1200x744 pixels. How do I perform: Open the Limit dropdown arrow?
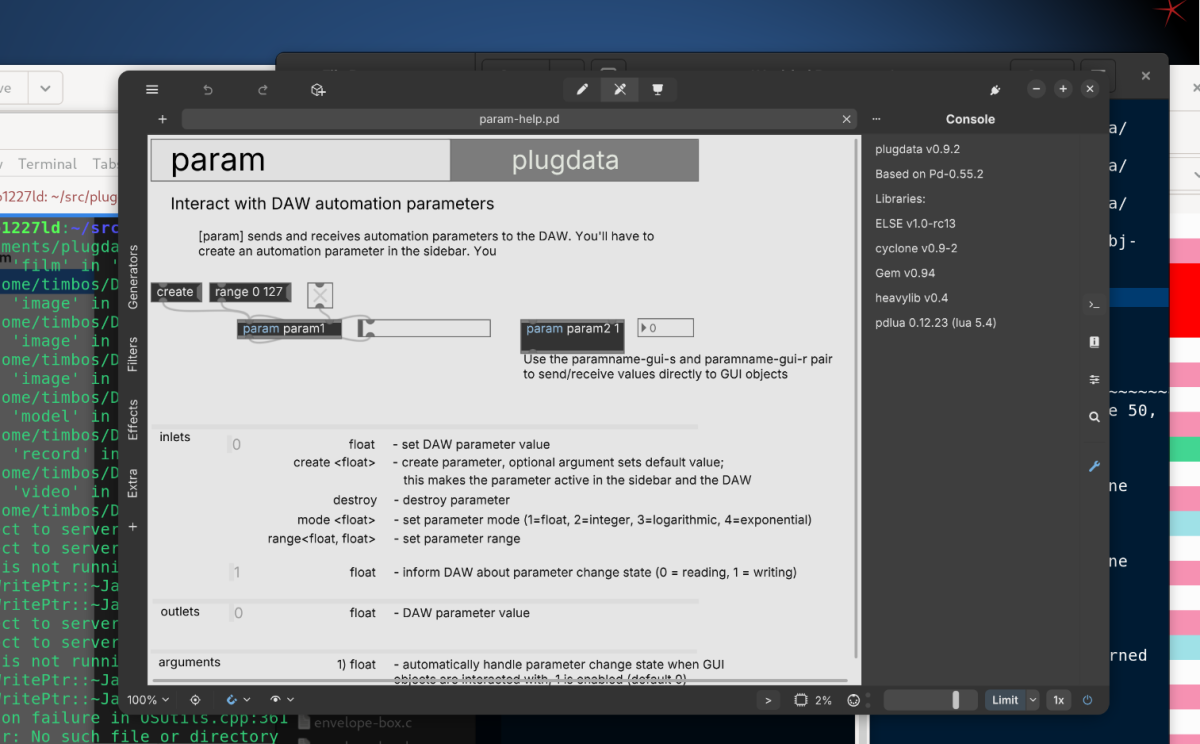(x=1033, y=700)
